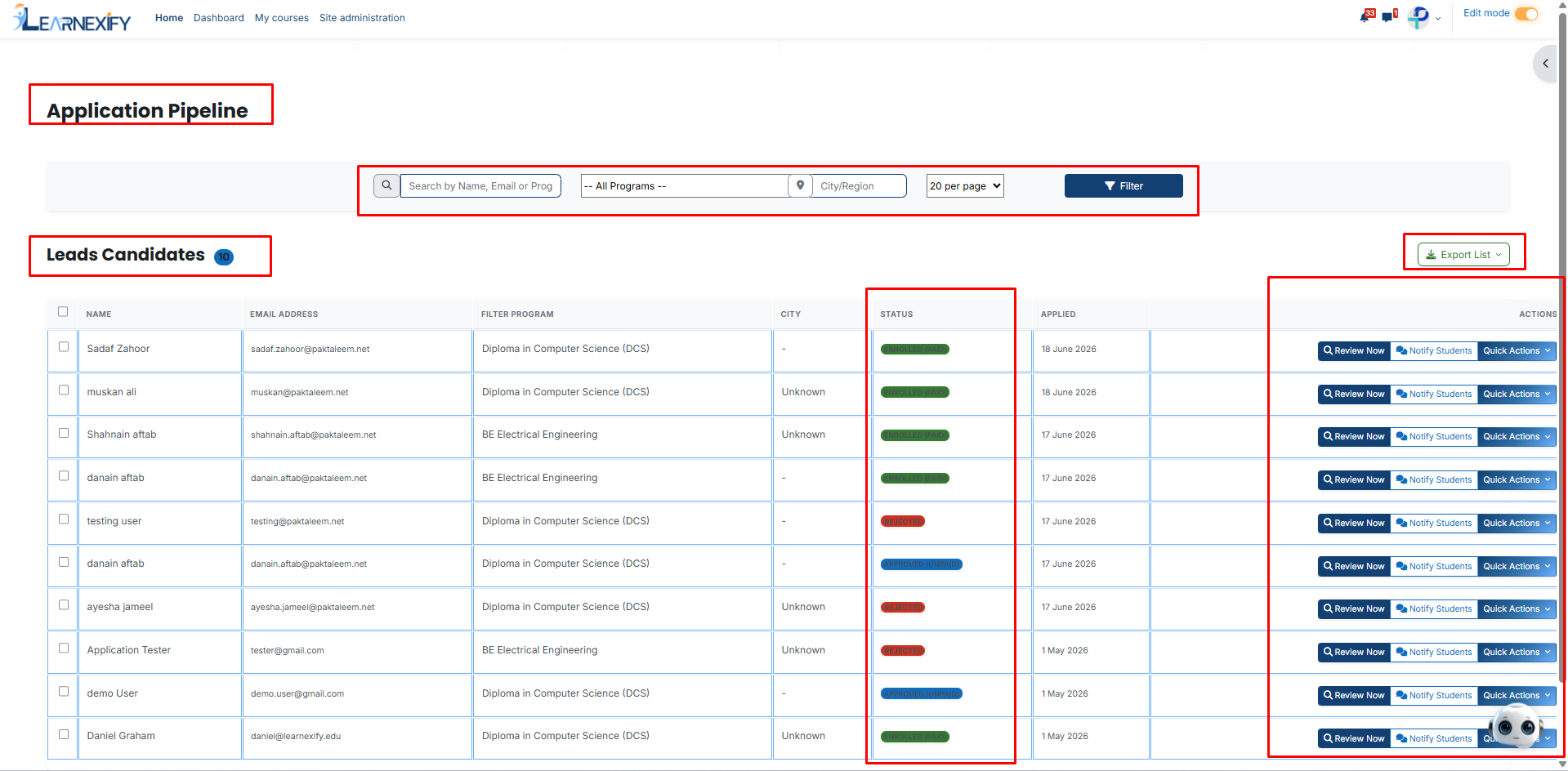Click the Learnexify logo
The width and height of the screenshot is (1568, 771).
coord(72,18)
